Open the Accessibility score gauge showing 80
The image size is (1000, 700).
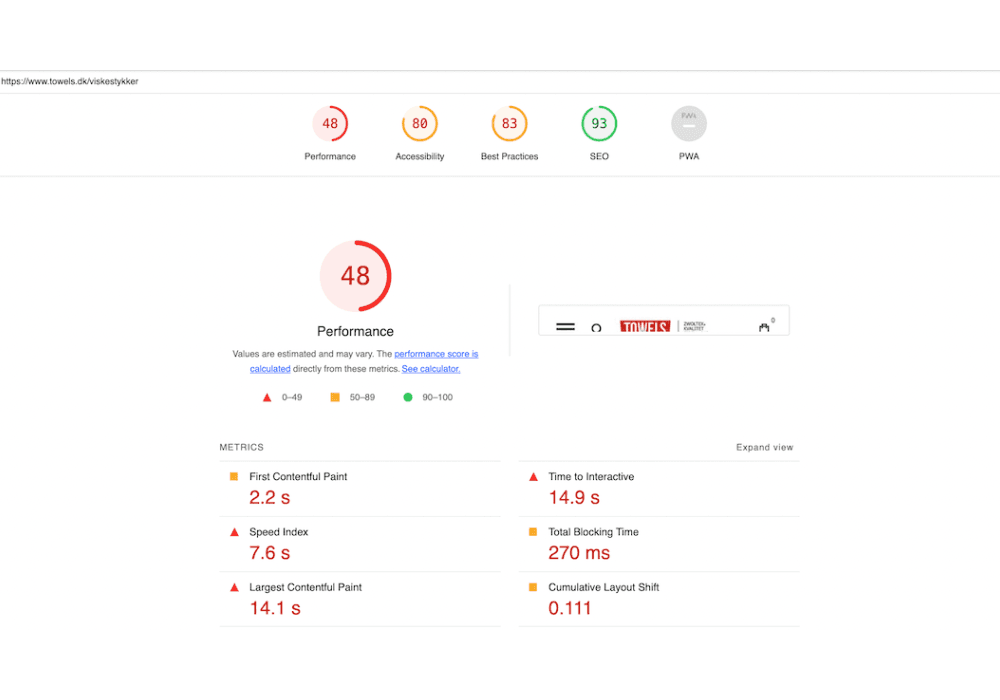pyautogui.click(x=419, y=124)
